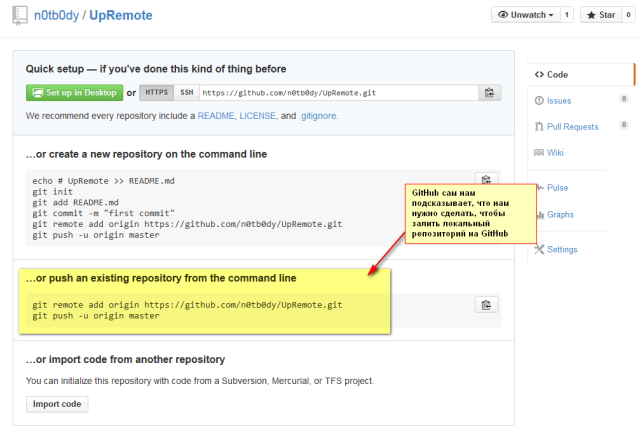Open the Pulse tab
The height and width of the screenshot is (431, 640).
tap(557, 188)
